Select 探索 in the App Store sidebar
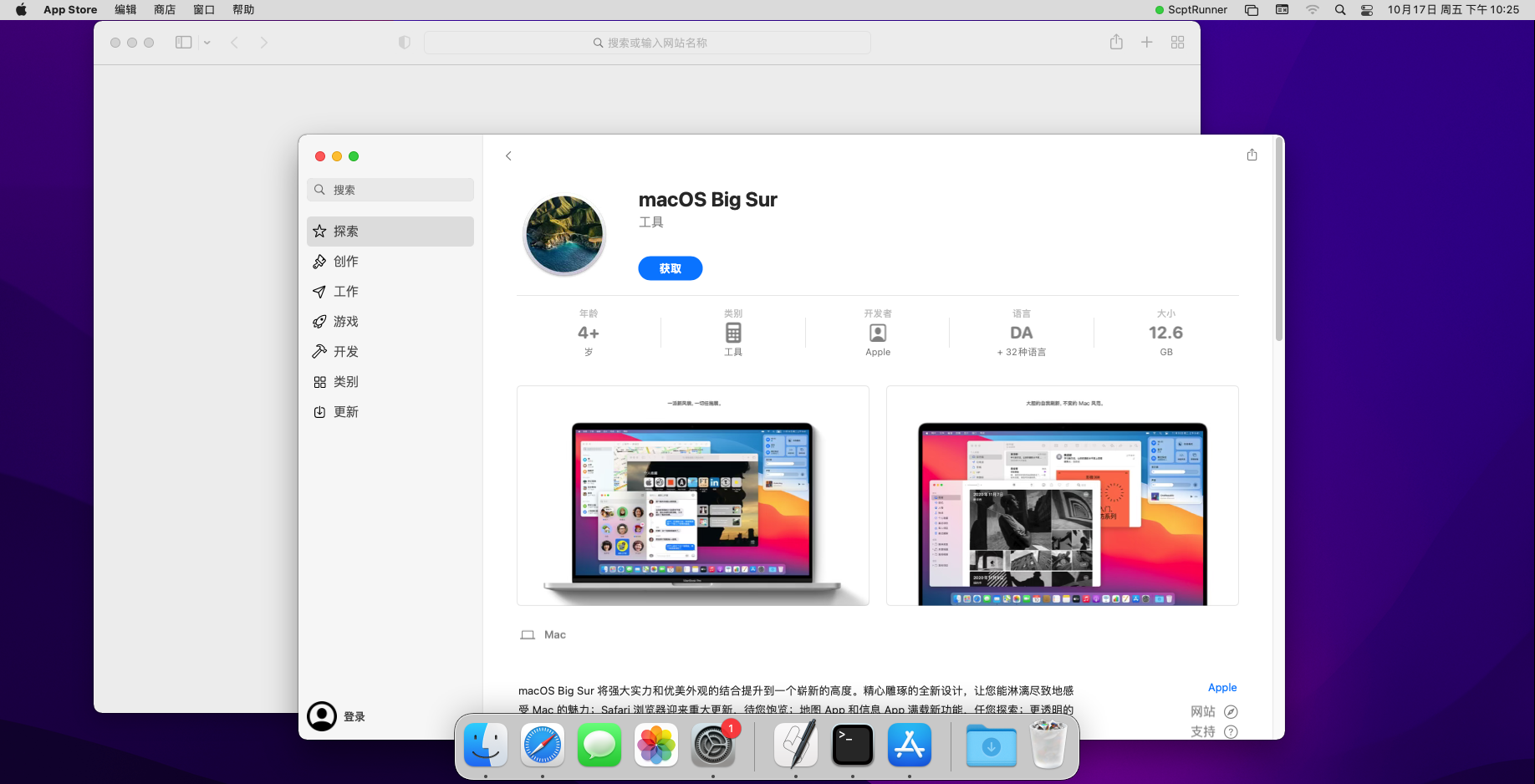Viewport: 1535px width, 784px height. coord(390,232)
